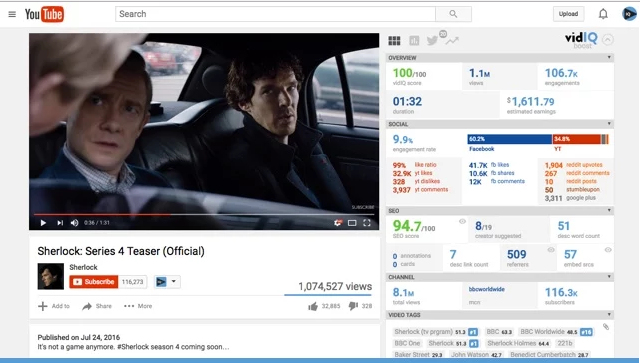The height and width of the screenshot is (363, 640).
Task: Open player settings gear
Action: click(x=338, y=223)
